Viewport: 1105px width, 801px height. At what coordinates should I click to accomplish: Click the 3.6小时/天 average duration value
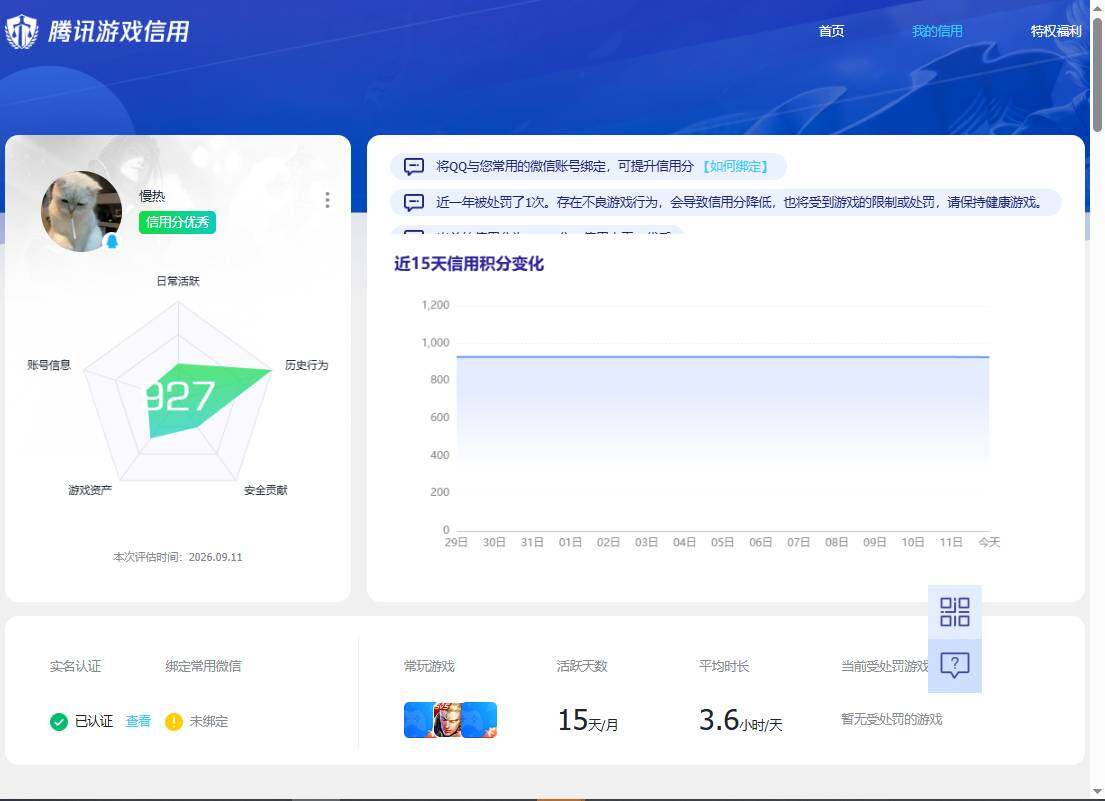(x=741, y=720)
